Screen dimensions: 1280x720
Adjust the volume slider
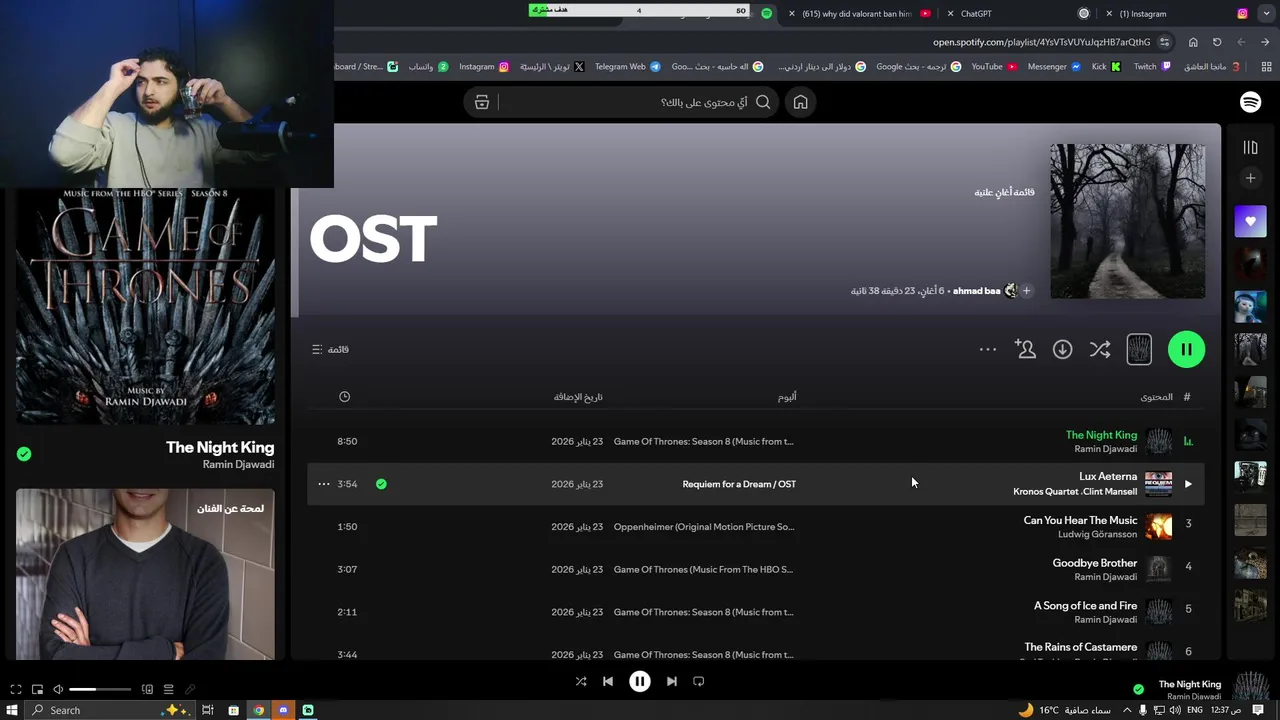pyautogui.click(x=100, y=689)
